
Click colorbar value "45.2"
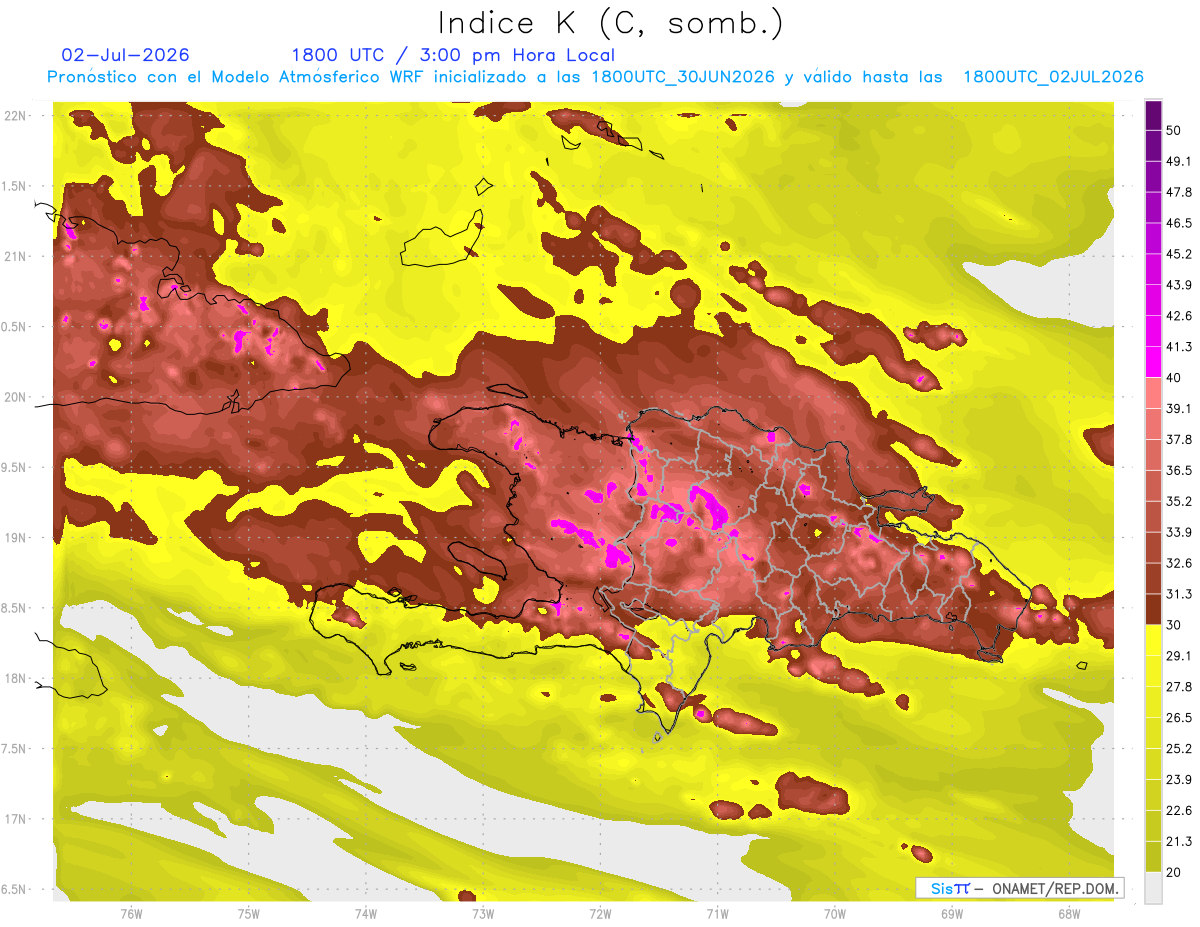(1179, 255)
